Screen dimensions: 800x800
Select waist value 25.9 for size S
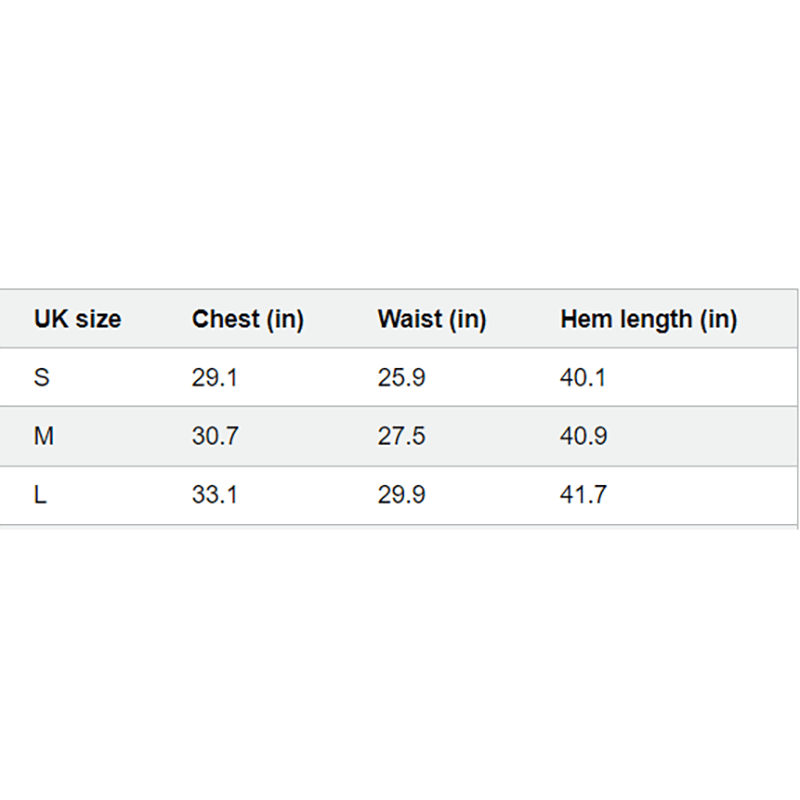[x=401, y=378]
